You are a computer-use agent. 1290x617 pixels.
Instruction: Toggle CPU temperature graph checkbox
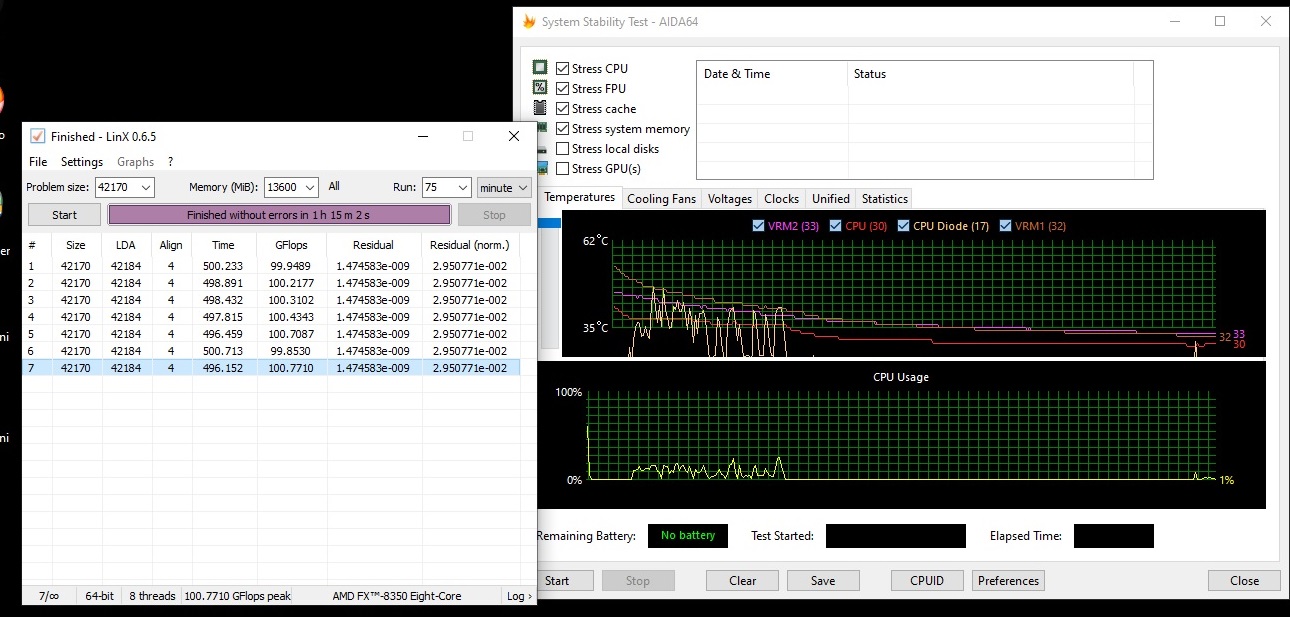pyautogui.click(x=836, y=226)
